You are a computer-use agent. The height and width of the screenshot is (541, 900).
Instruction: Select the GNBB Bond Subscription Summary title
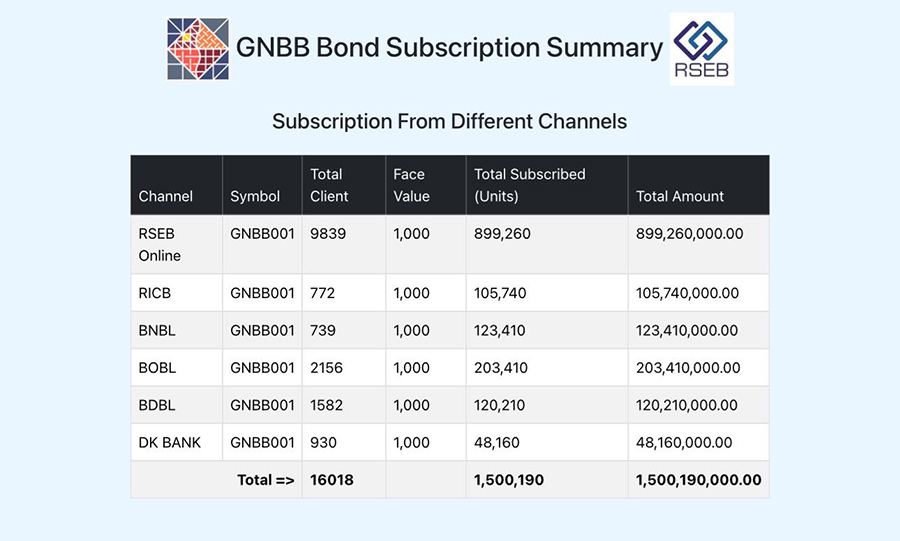pos(449,48)
